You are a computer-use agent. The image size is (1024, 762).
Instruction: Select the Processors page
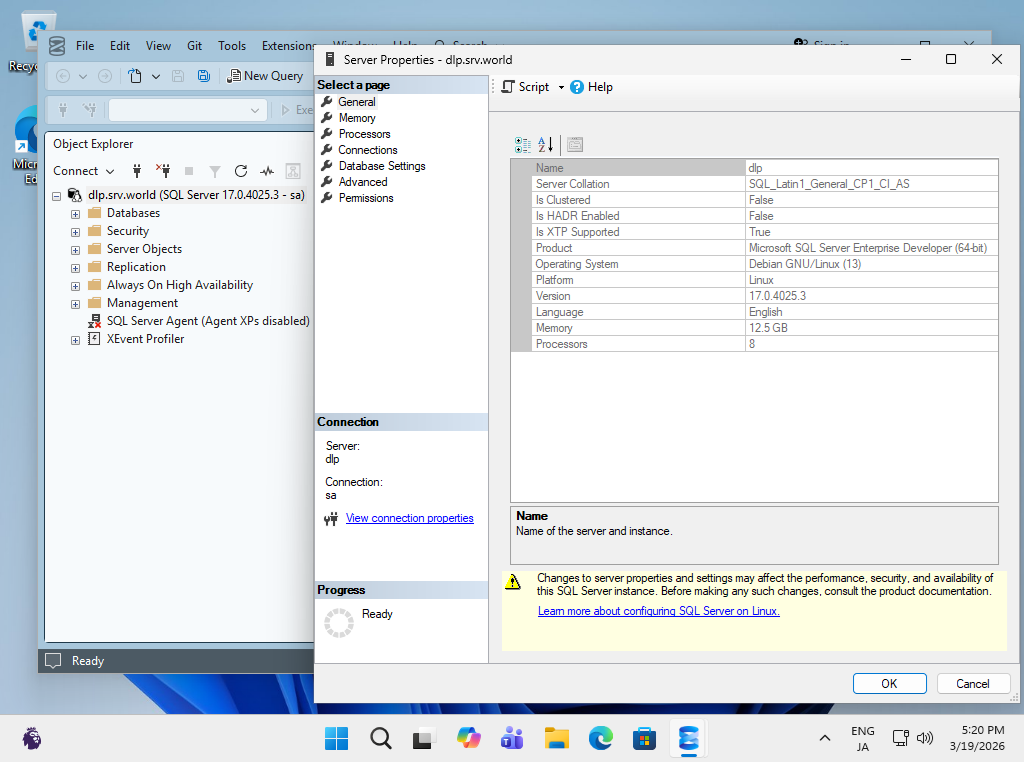tap(364, 134)
